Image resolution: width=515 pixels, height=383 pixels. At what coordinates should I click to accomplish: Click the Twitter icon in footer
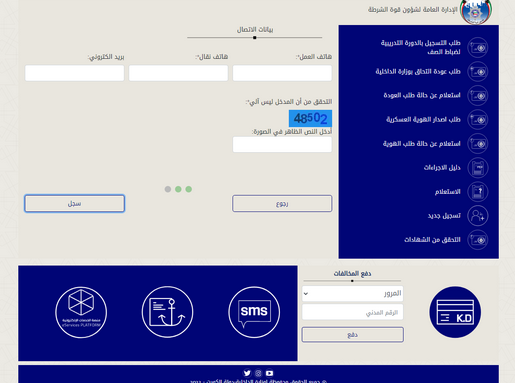pos(247,373)
